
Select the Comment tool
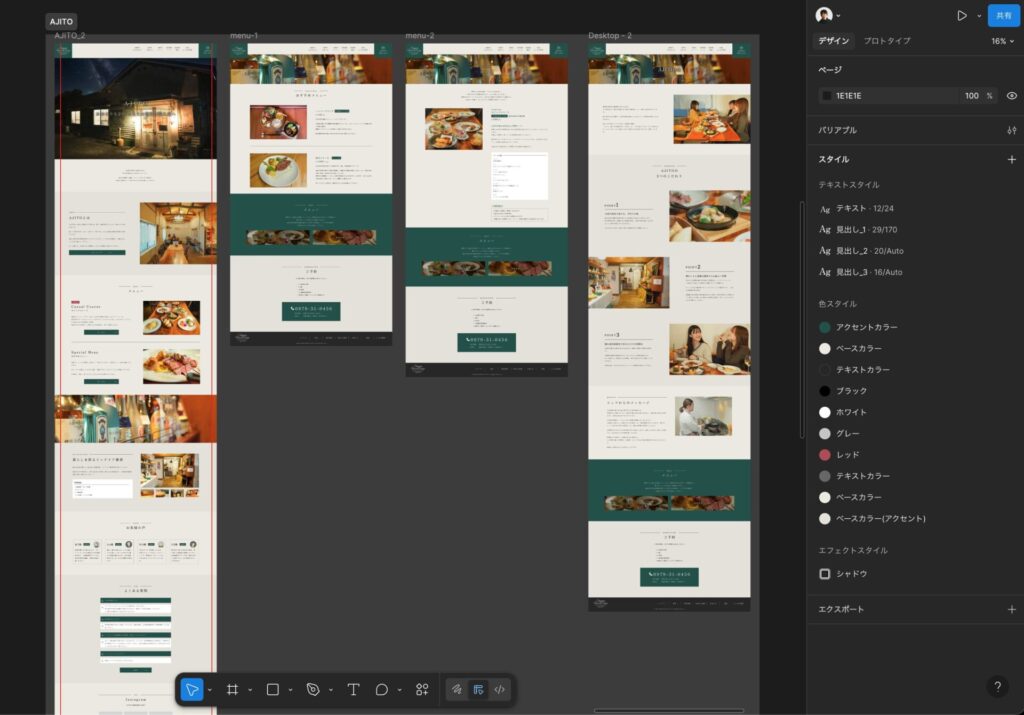pyautogui.click(x=381, y=689)
